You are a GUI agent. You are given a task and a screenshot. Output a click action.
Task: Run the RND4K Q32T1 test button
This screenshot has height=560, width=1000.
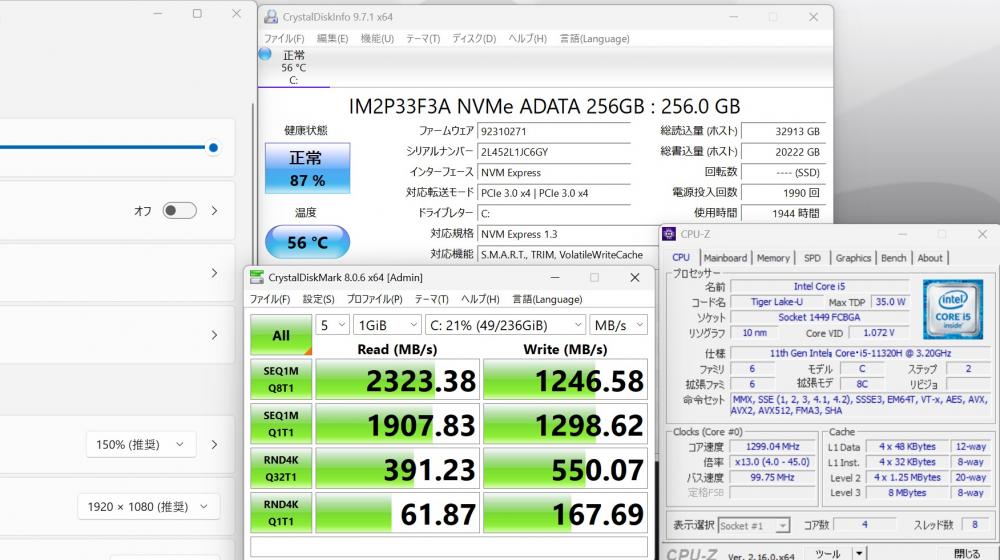(x=281, y=469)
